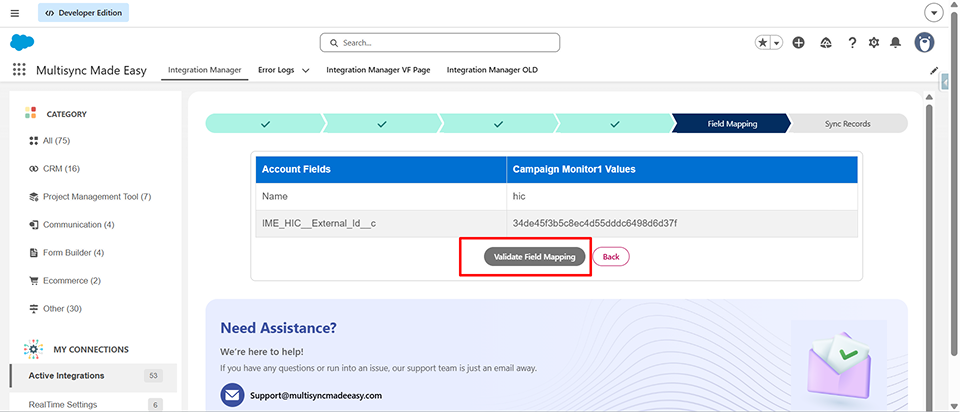Click the blue envelope email icon

232,395
